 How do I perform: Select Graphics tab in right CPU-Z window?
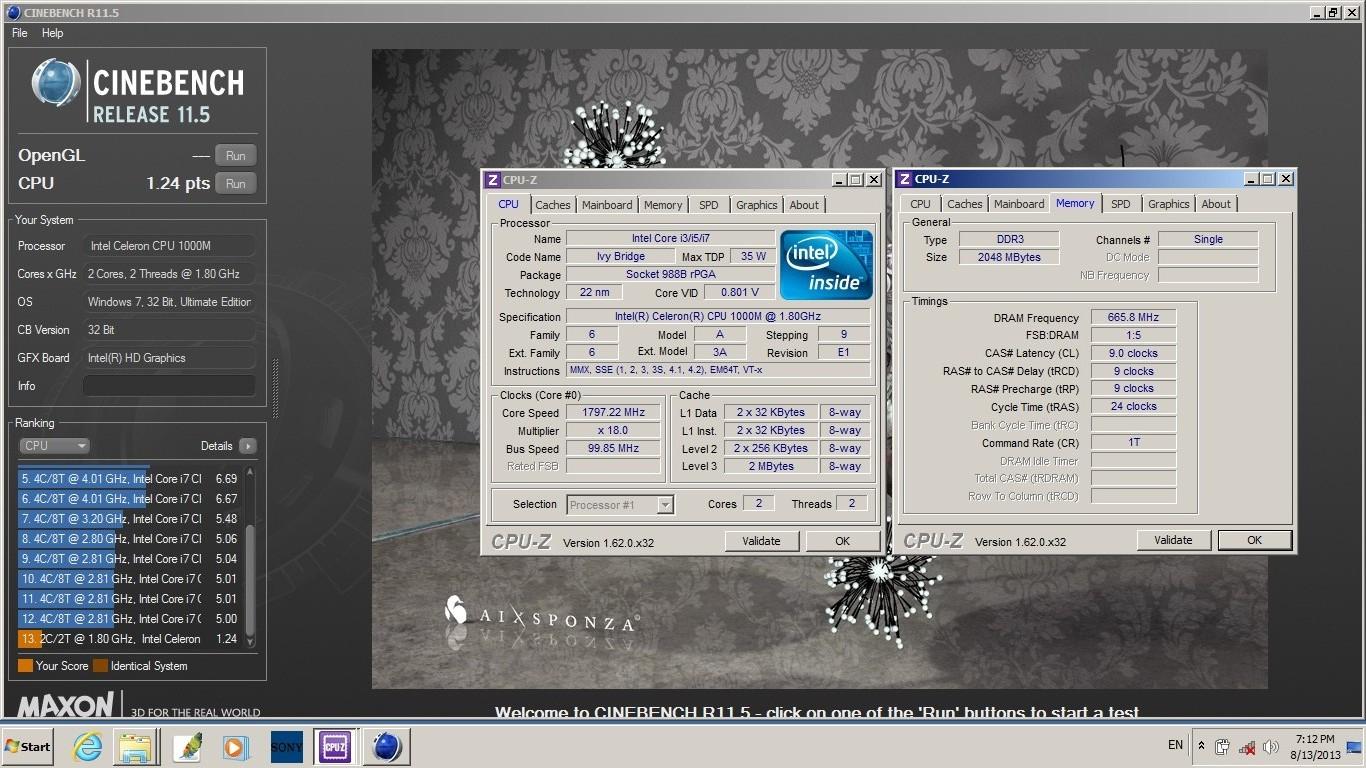1169,204
